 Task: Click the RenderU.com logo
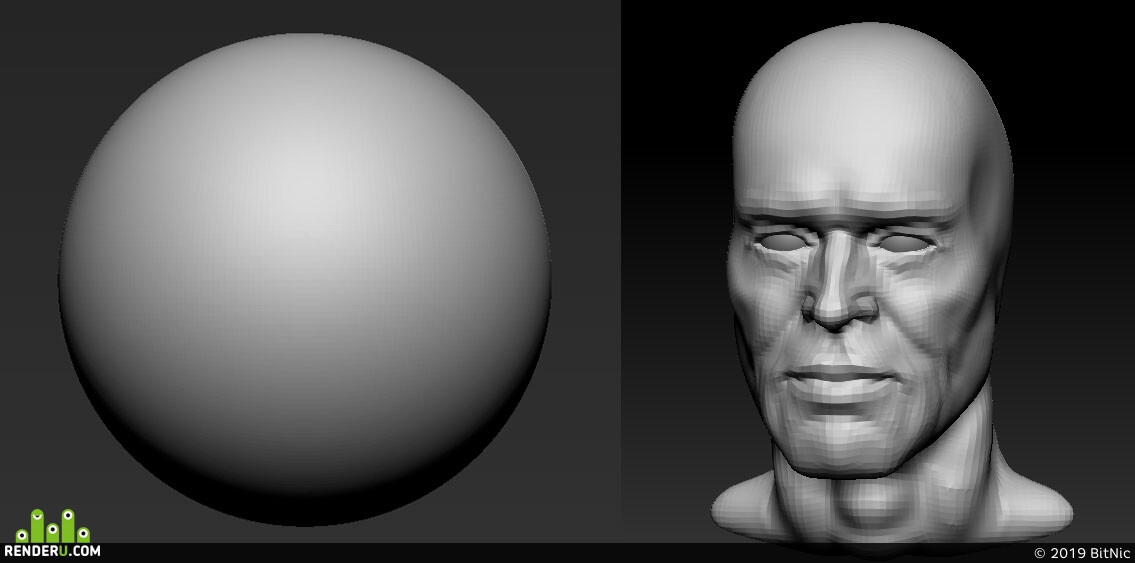52,534
